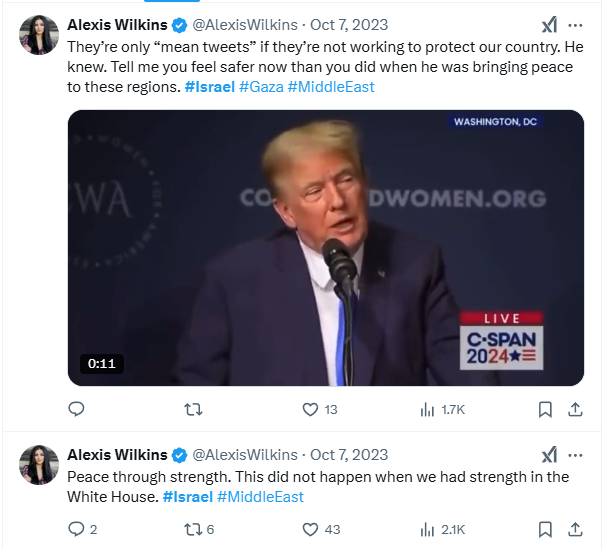Share the second tweet

[x=575, y=529]
